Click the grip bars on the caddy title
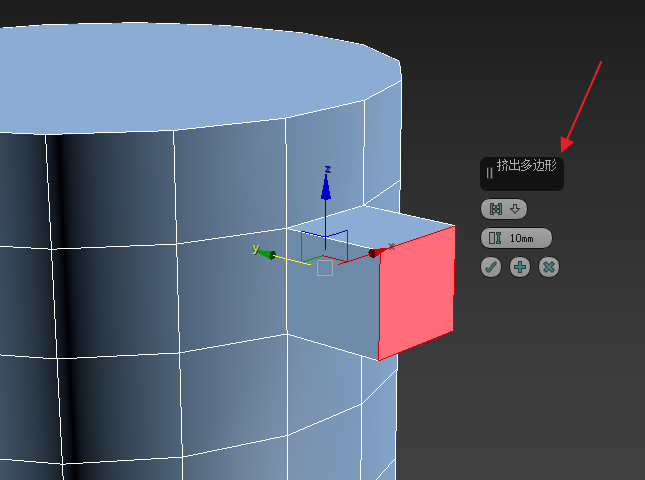Viewport: 645px width, 480px height. click(489, 173)
